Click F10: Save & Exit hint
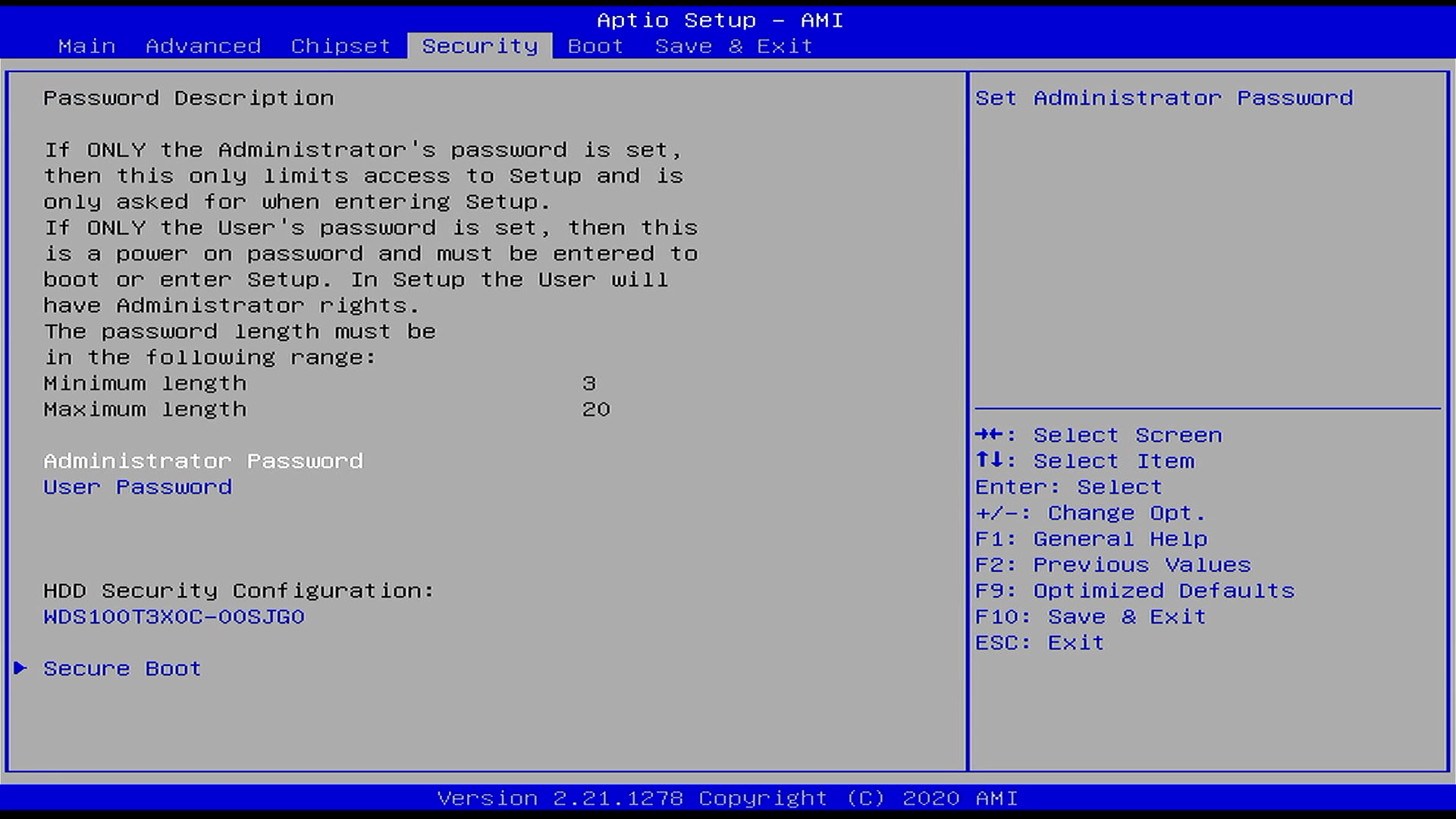Screen dimensions: 1456x819 1090,617
